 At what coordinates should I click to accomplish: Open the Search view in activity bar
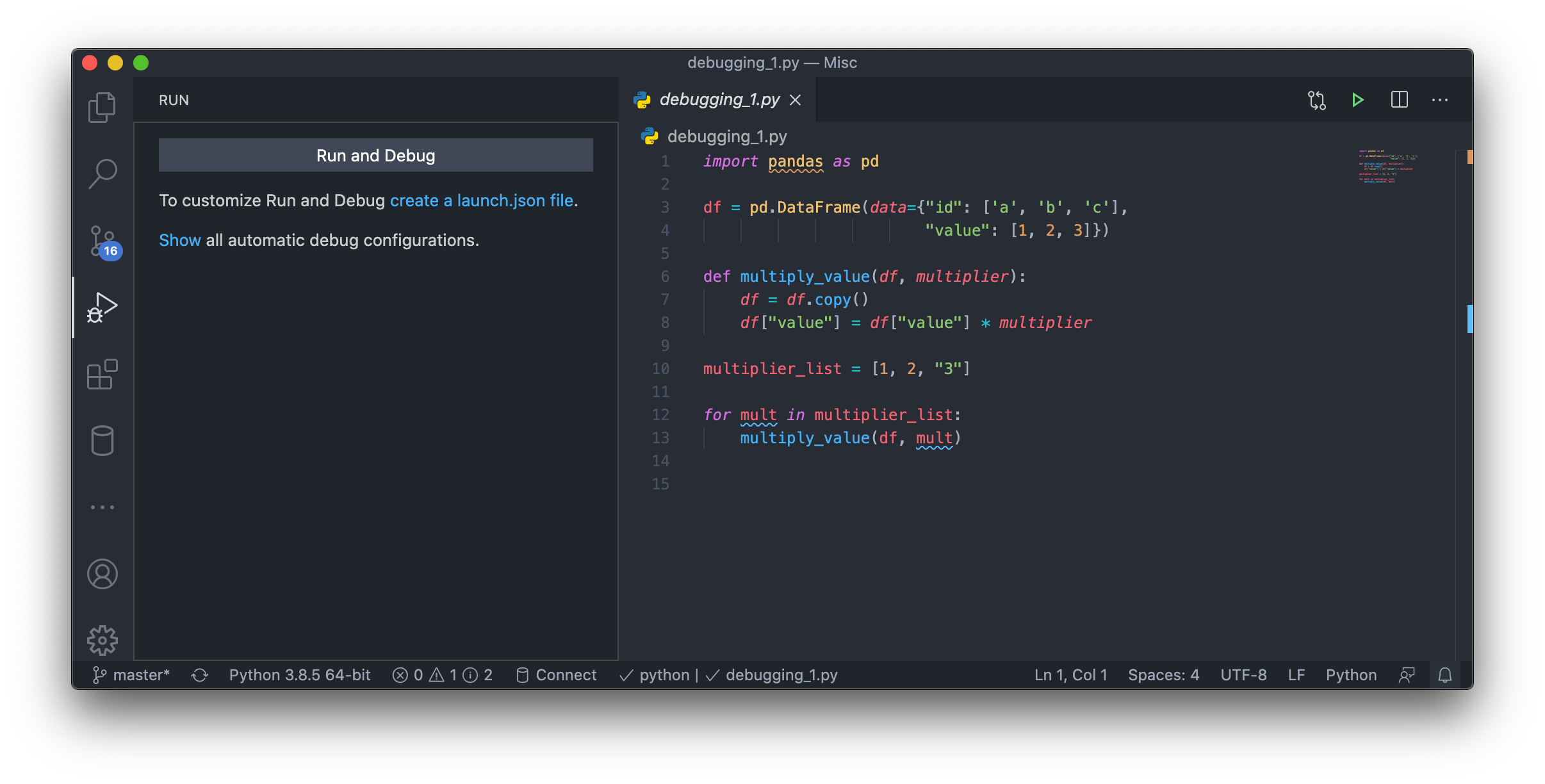tap(102, 174)
